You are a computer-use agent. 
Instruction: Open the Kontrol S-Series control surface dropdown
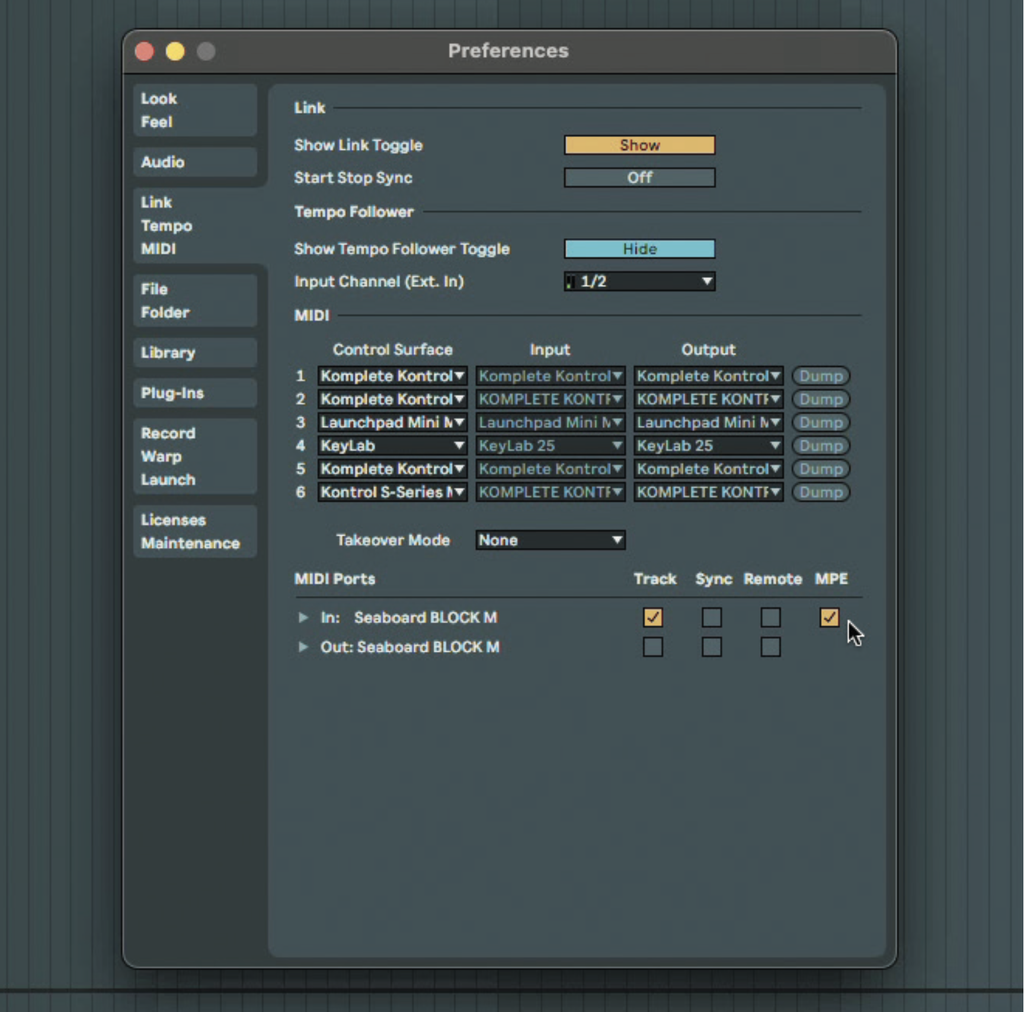[392, 492]
